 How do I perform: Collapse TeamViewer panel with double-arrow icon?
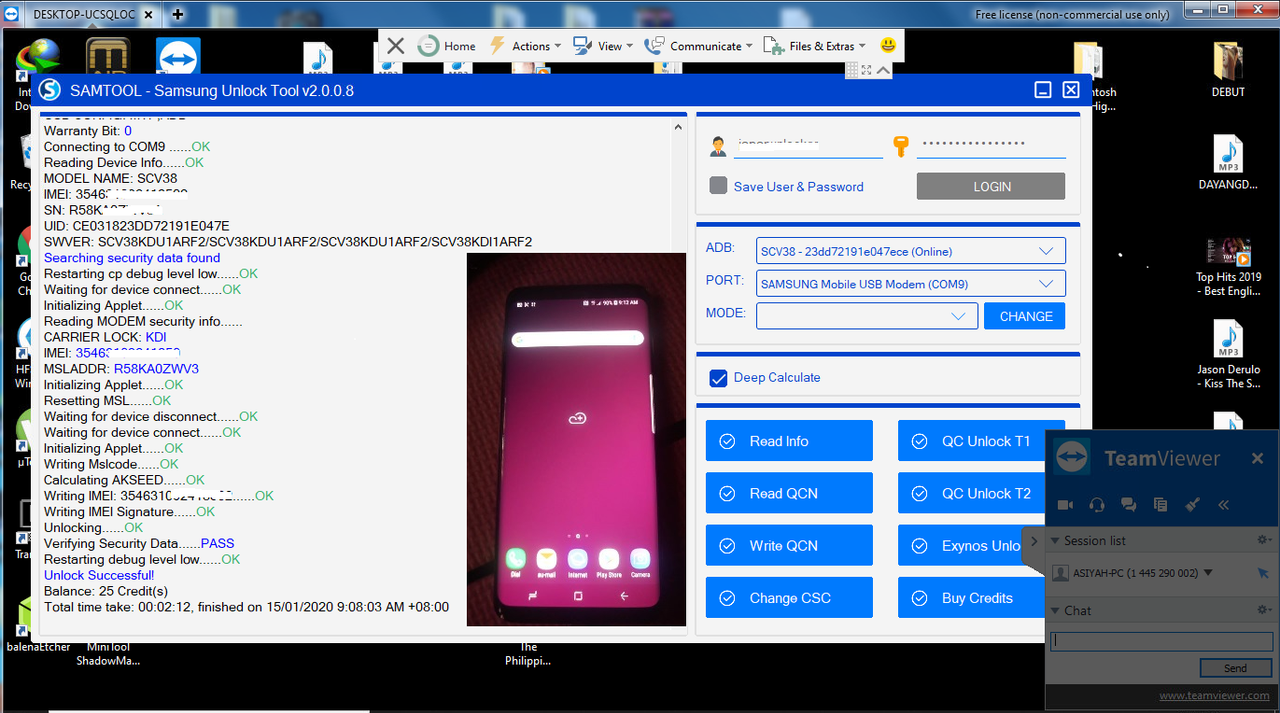(1223, 505)
